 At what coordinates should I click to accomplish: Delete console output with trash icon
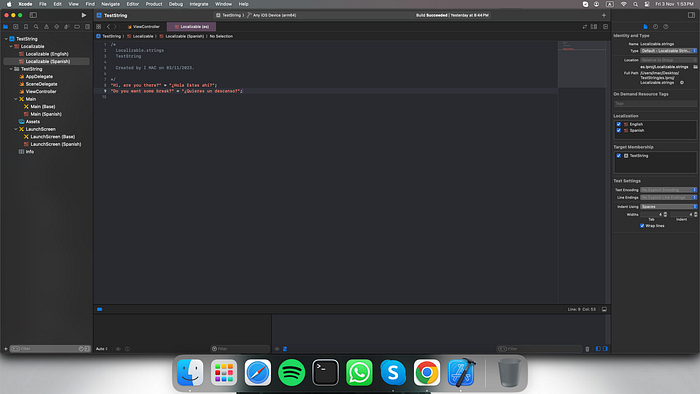587,349
